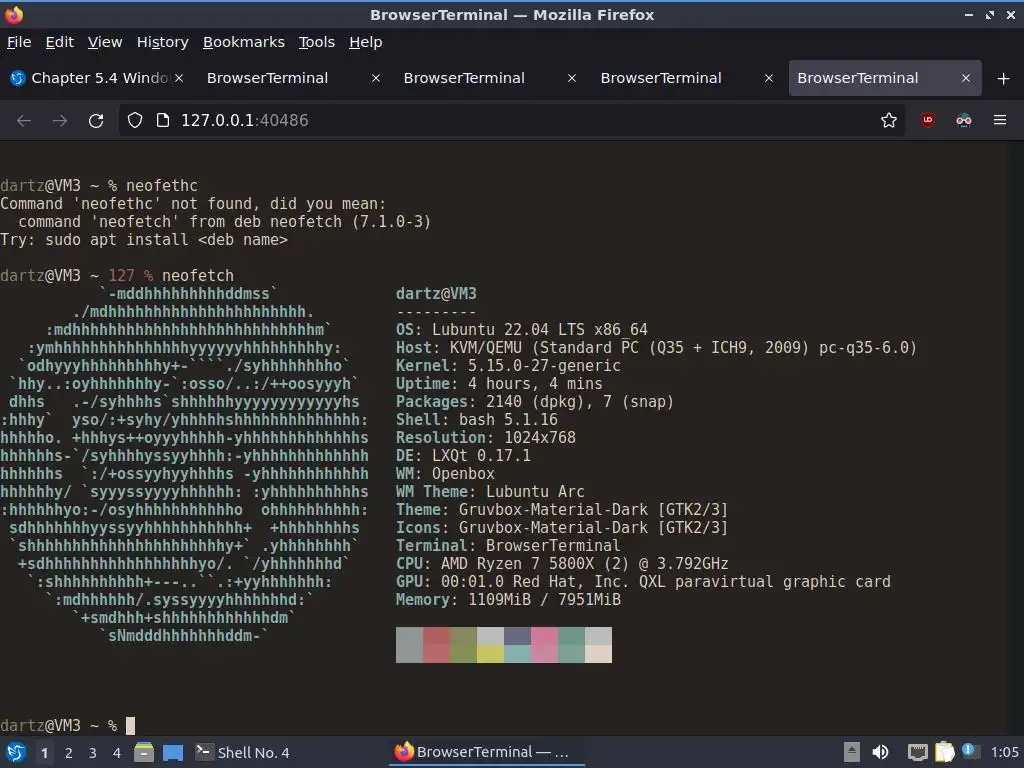Open the uBlock Origin extension
This screenshot has height=768, width=1024.
click(x=927, y=120)
